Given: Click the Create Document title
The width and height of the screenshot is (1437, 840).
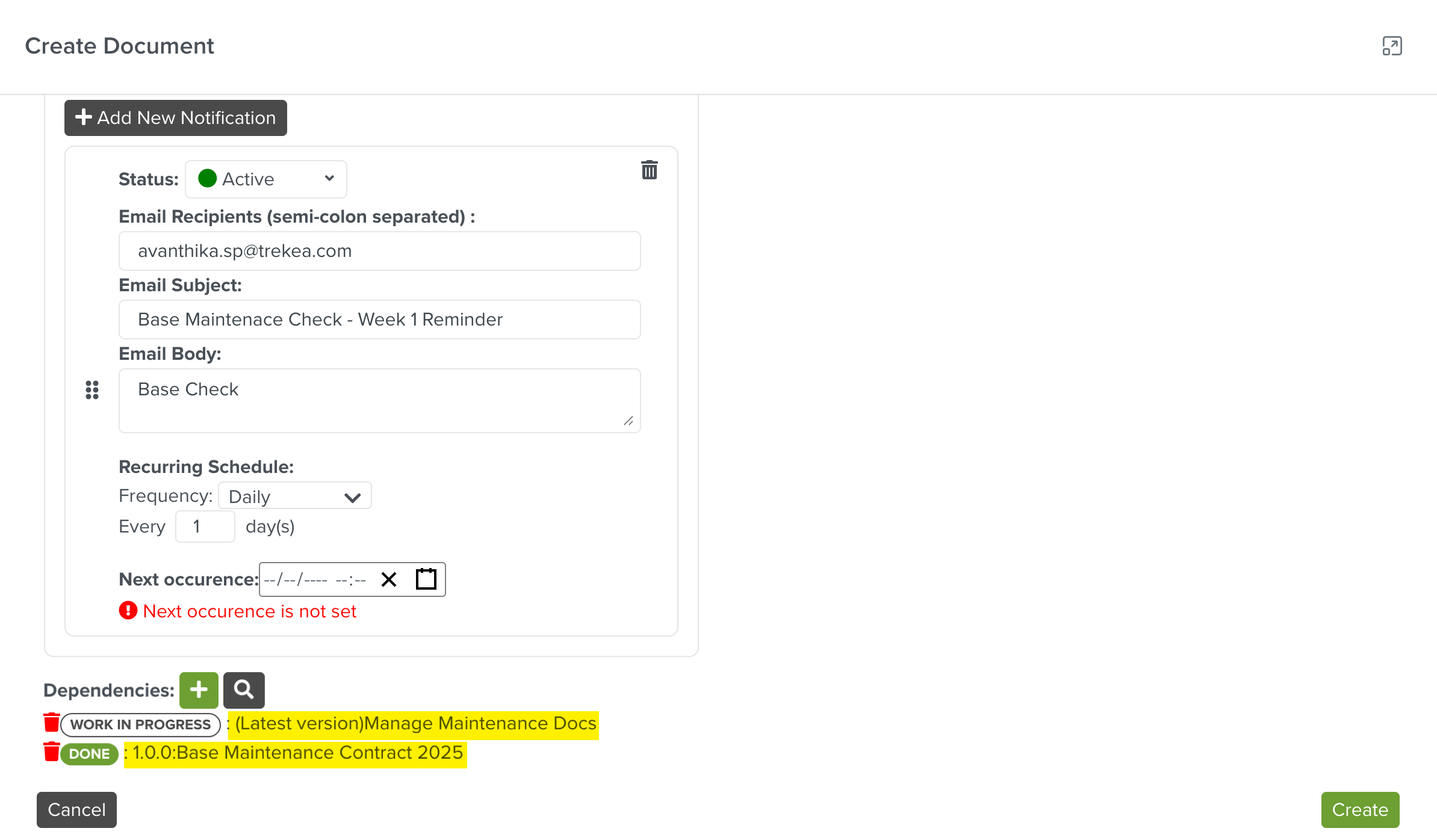Looking at the screenshot, I should [x=120, y=46].
